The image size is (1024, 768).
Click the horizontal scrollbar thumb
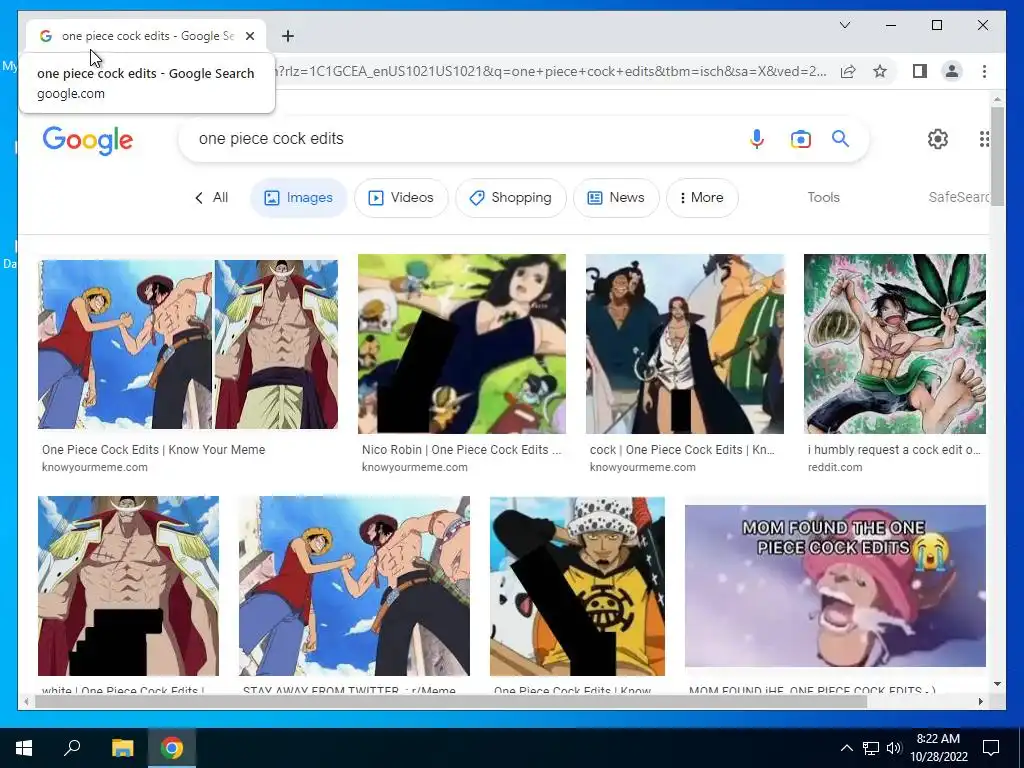451,701
